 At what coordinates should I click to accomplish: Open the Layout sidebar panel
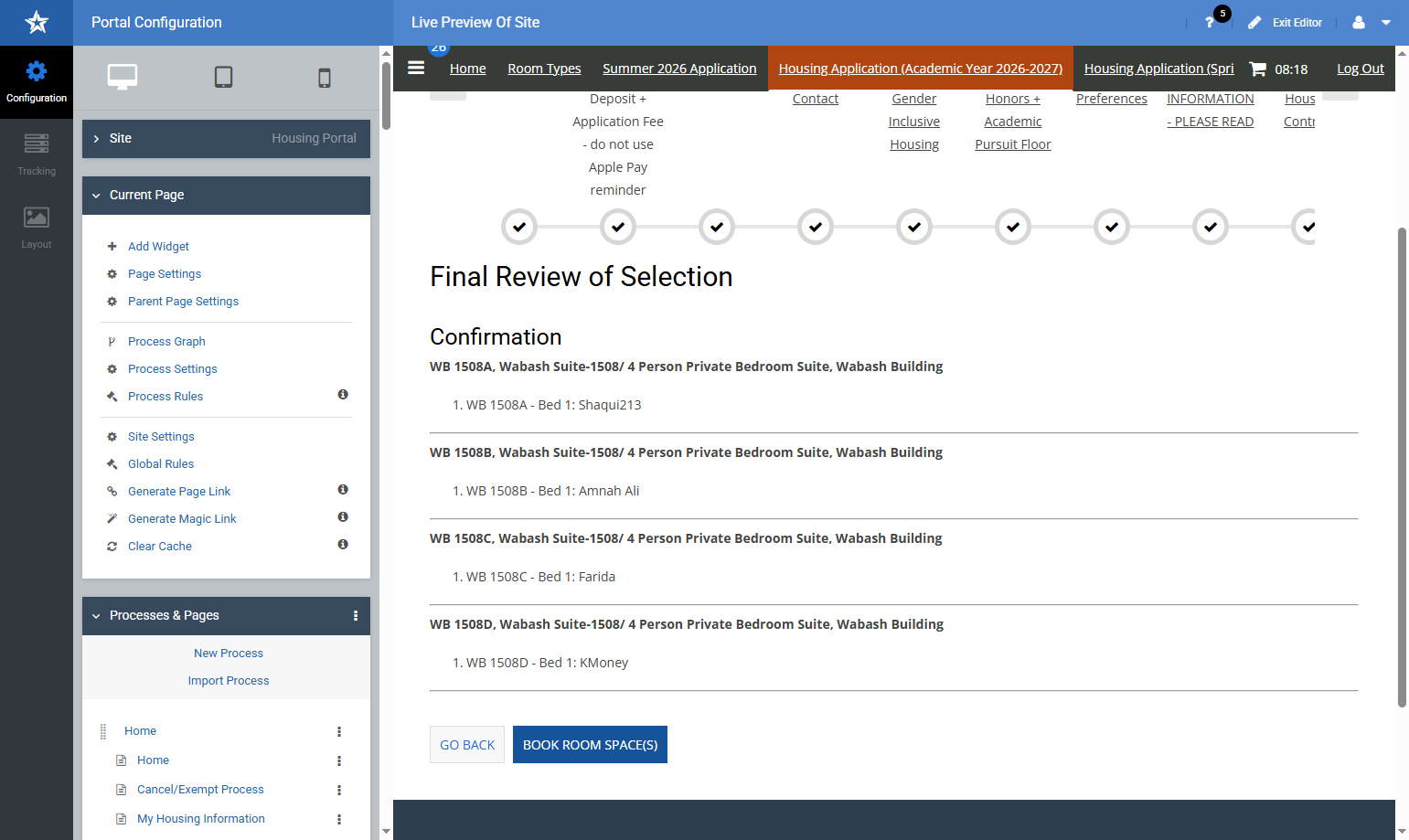coord(37,229)
